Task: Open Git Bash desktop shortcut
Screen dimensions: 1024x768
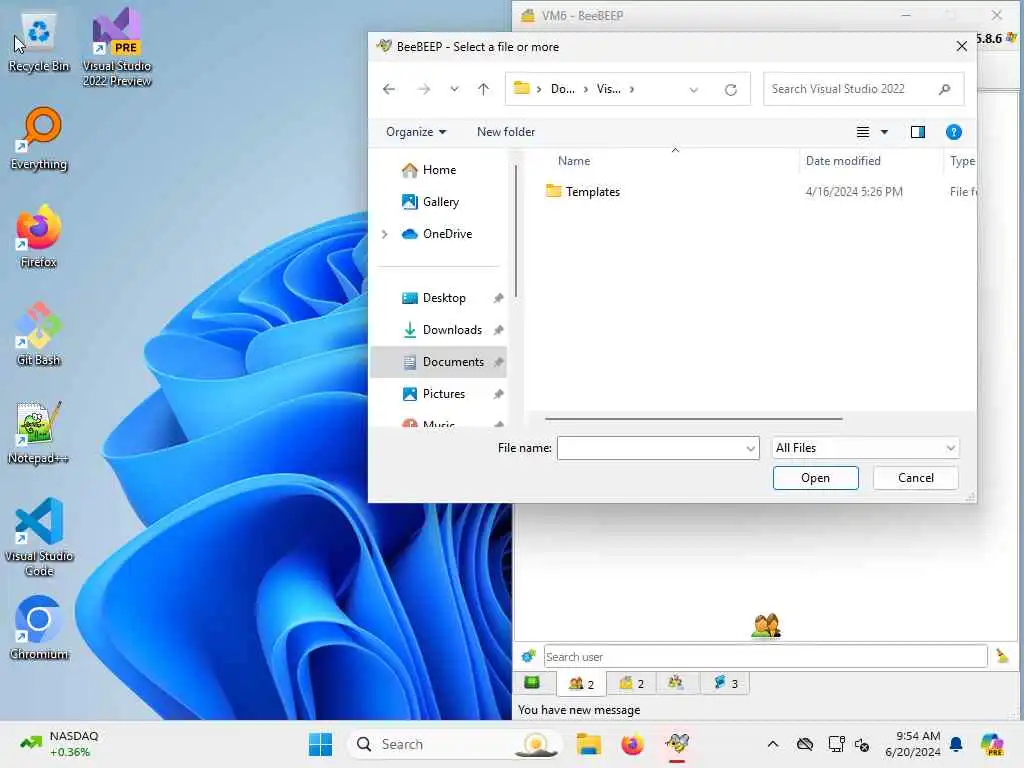Action: [39, 334]
